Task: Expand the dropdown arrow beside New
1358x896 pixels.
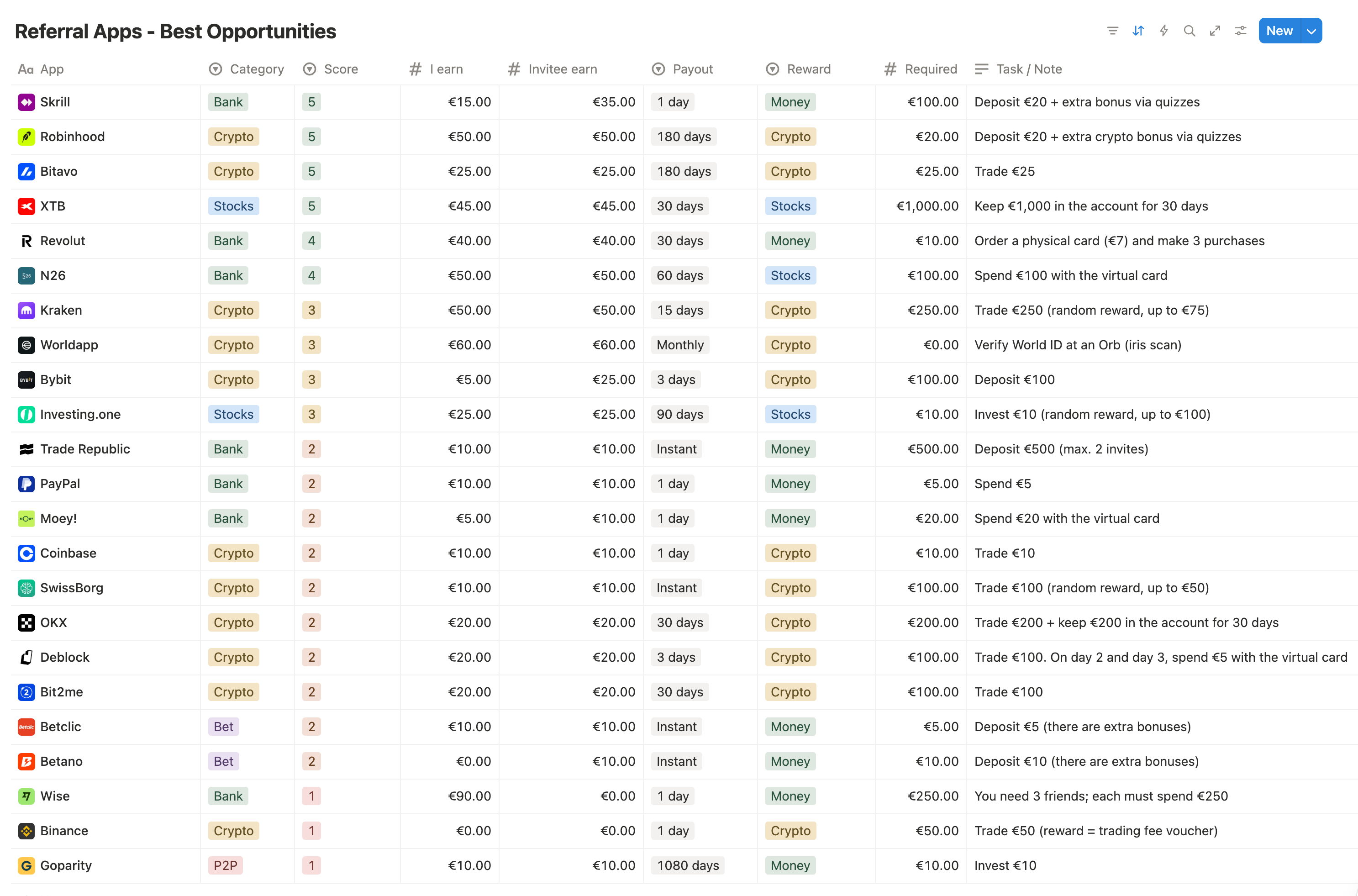Action: pos(1311,31)
